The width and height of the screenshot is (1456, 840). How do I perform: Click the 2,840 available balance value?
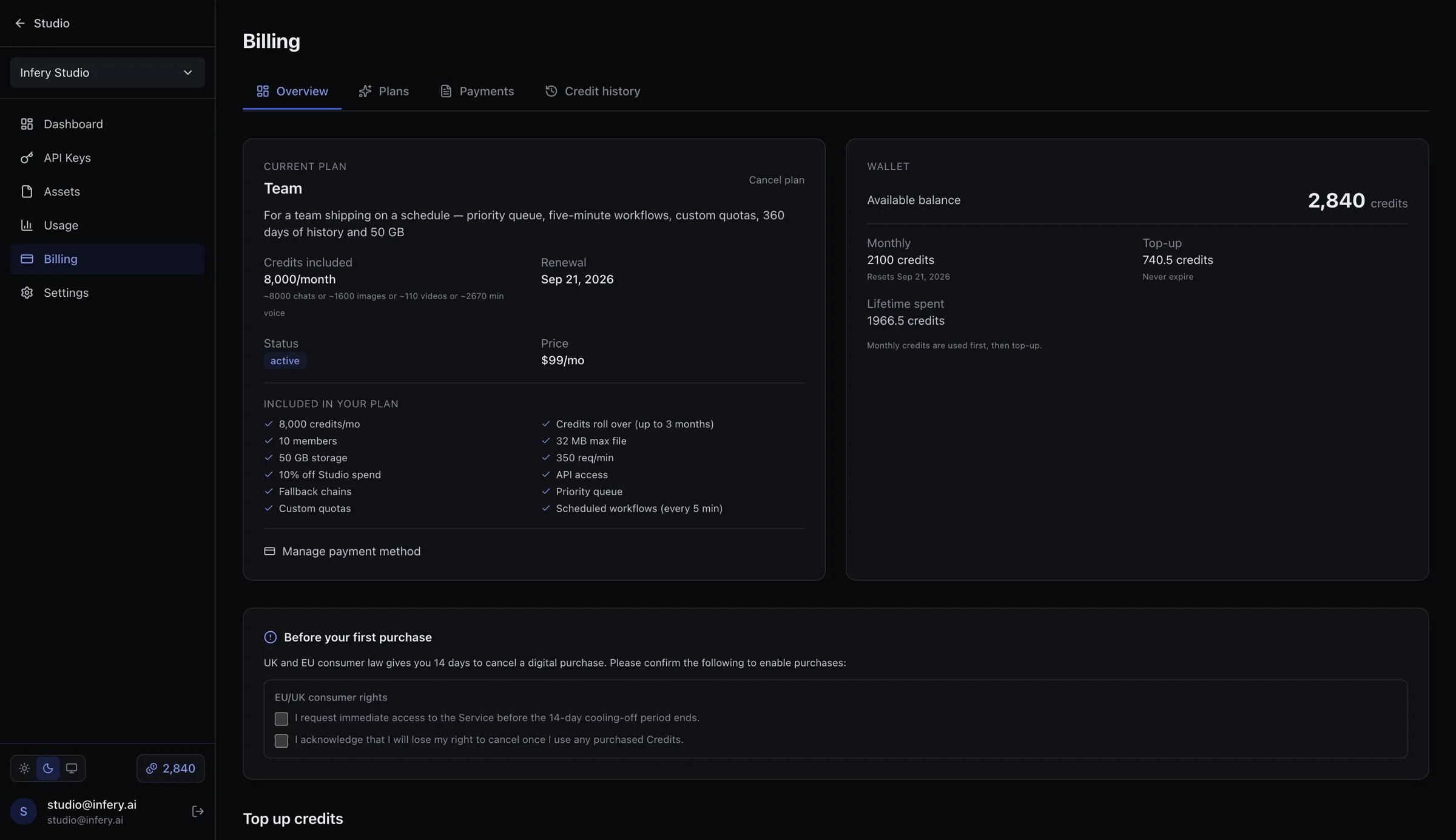click(1336, 200)
